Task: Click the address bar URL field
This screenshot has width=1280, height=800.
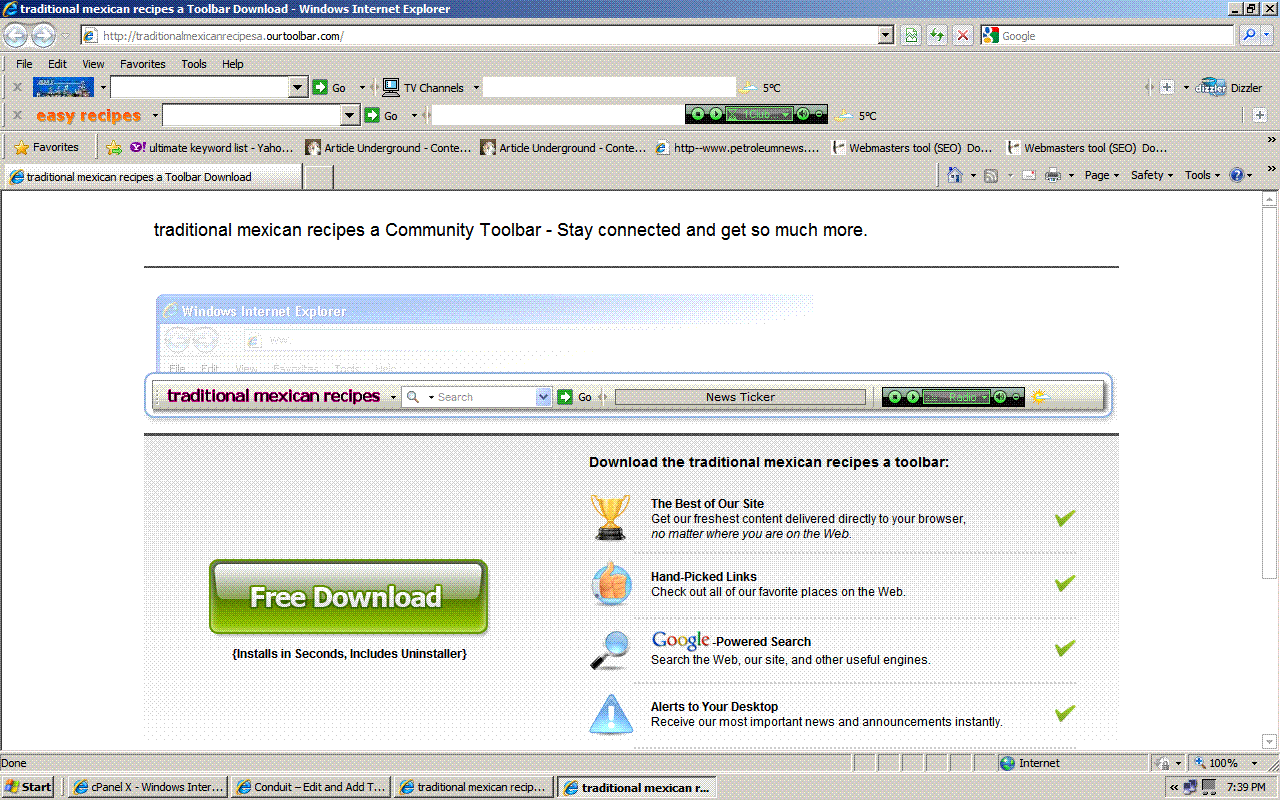Action: (x=485, y=36)
